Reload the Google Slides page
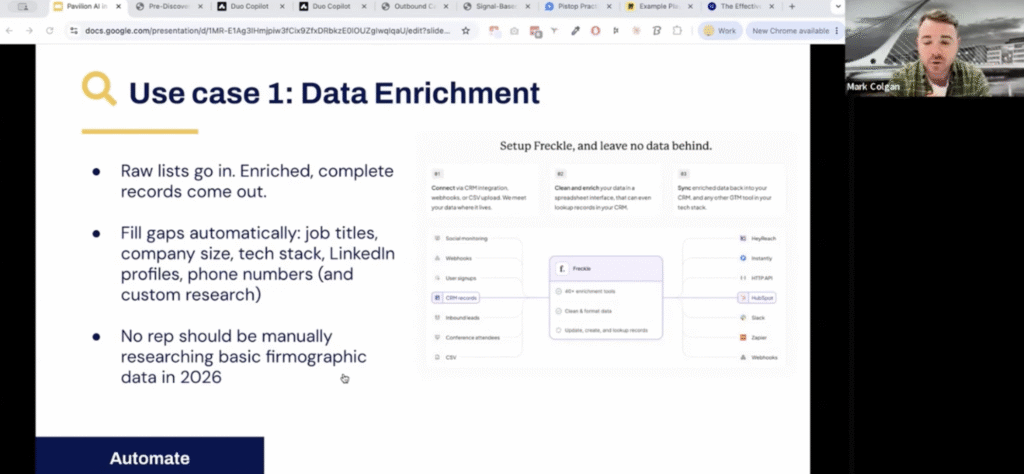 tap(50, 31)
